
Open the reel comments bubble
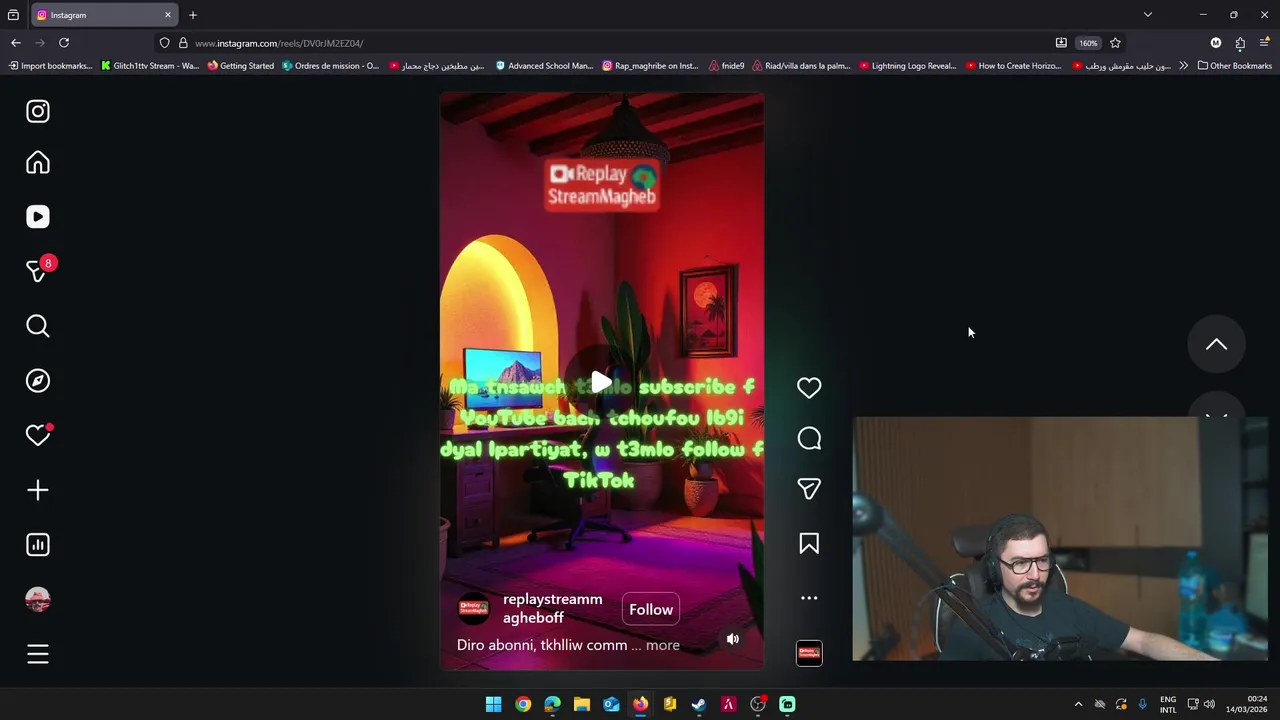(809, 439)
